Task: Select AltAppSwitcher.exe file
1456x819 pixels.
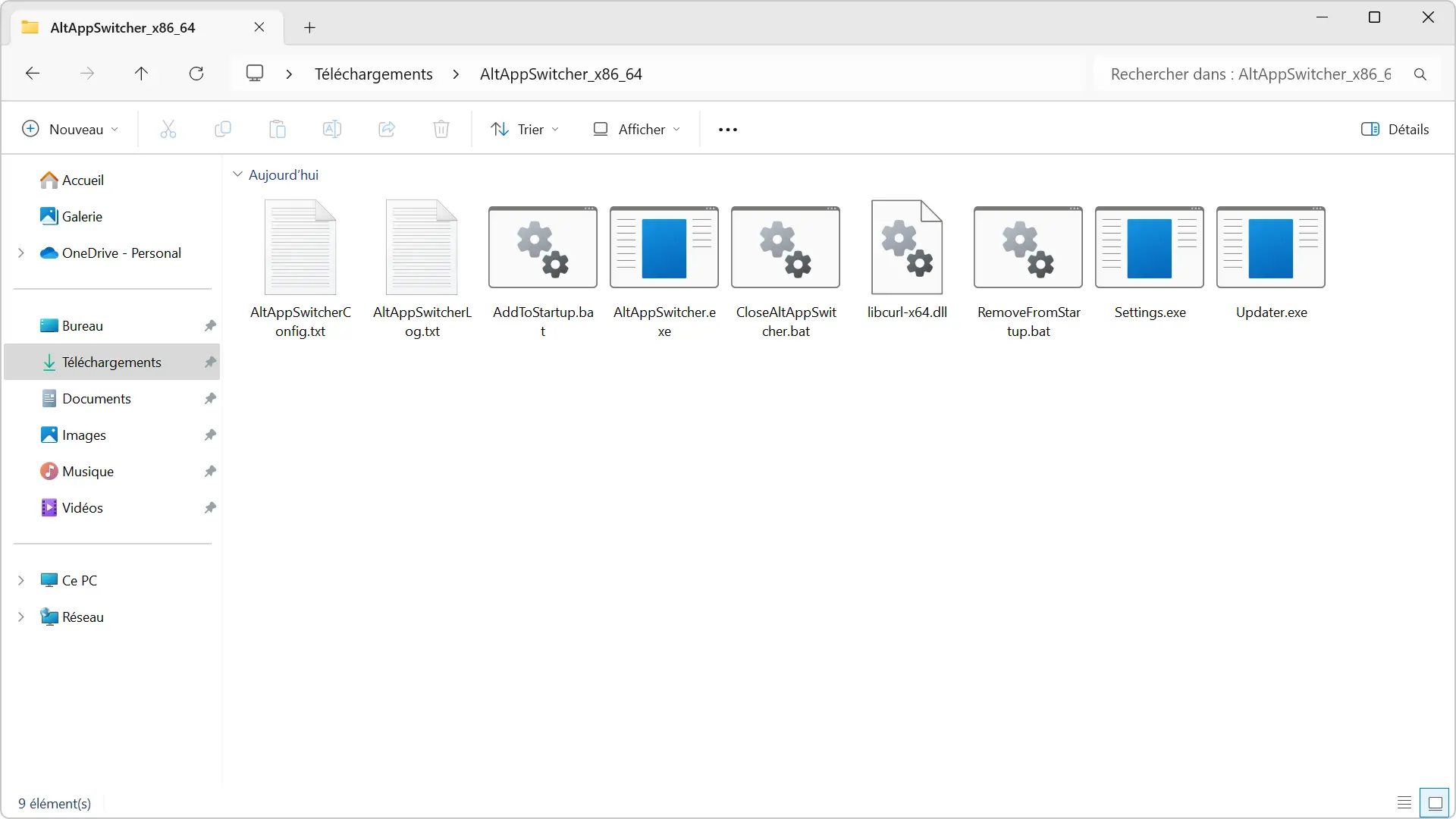Action: [x=664, y=268]
